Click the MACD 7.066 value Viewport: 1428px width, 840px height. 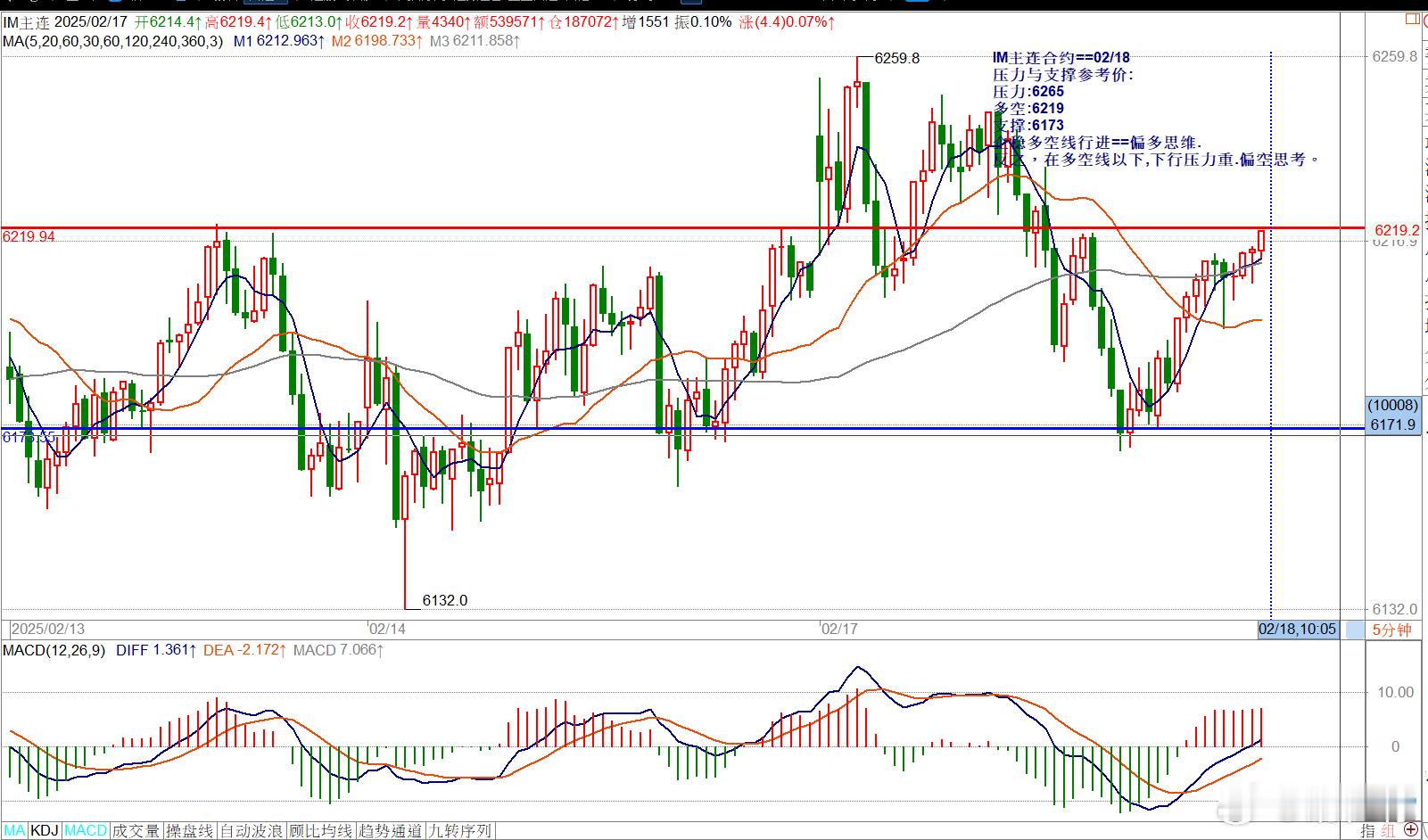338,651
